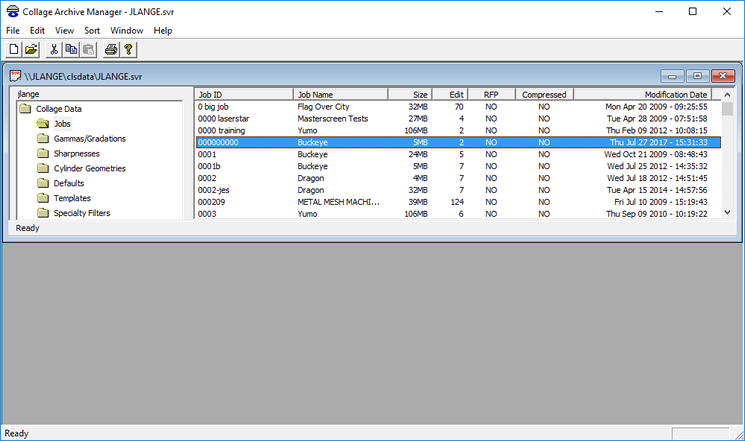
Task: Click the Open folder toolbar icon
Action: (31, 49)
